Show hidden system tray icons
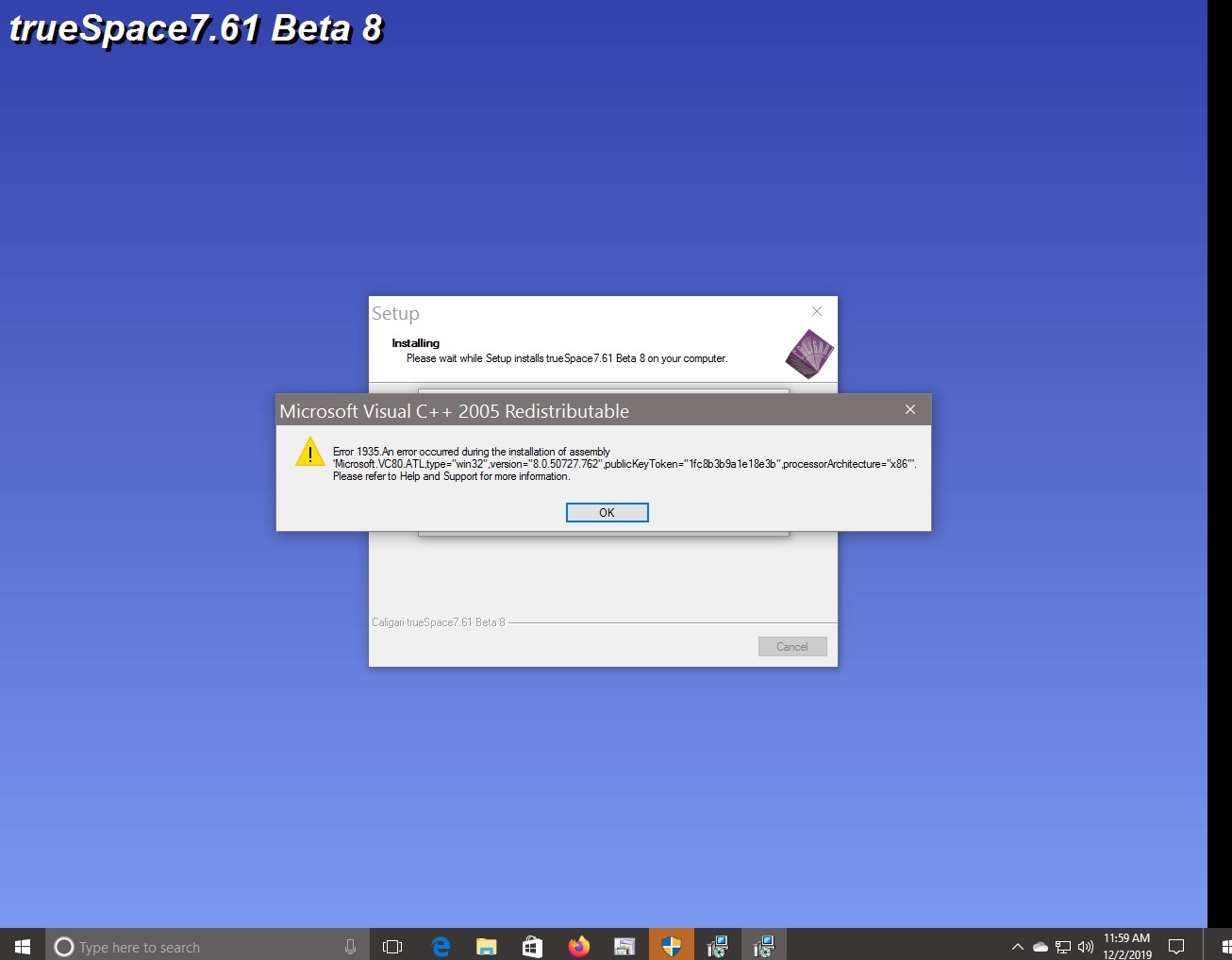This screenshot has height=960, width=1232. coord(1017,947)
